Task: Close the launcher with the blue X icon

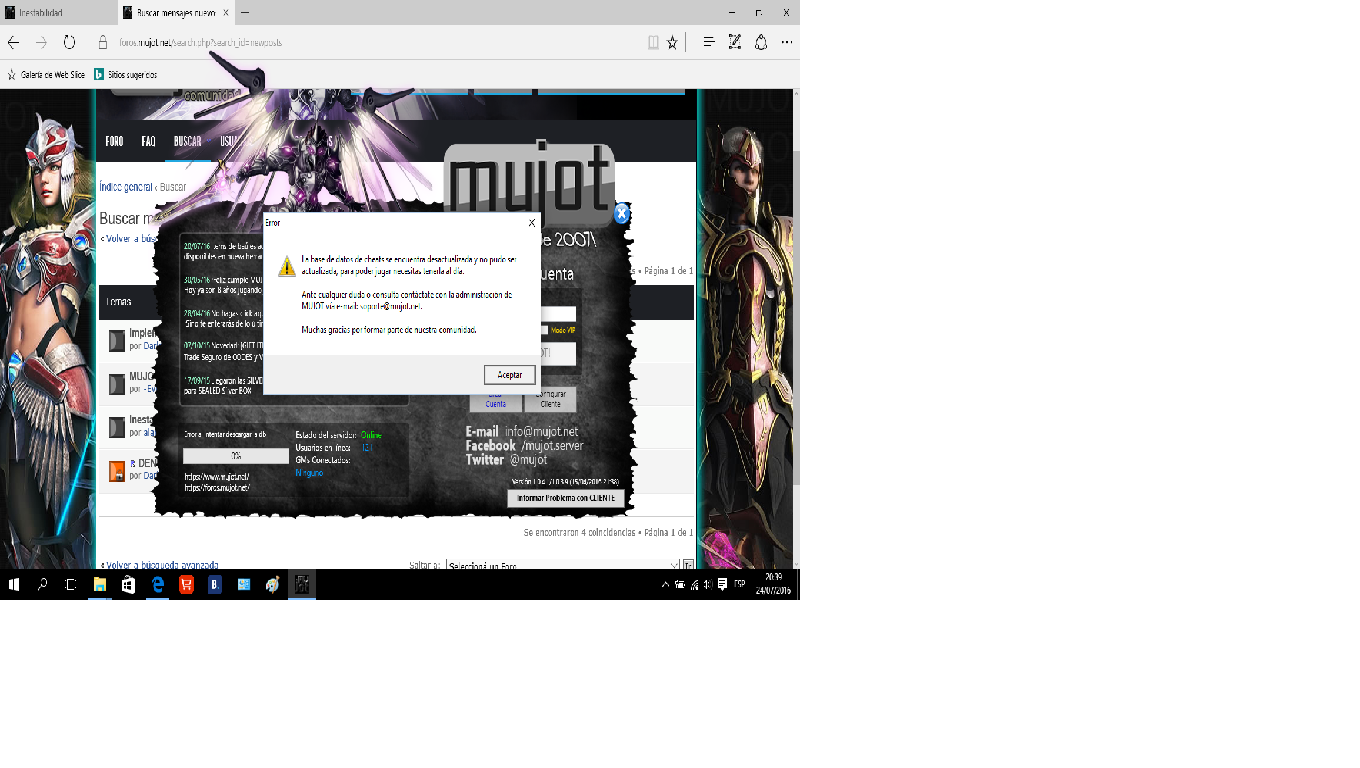Action: [x=621, y=213]
